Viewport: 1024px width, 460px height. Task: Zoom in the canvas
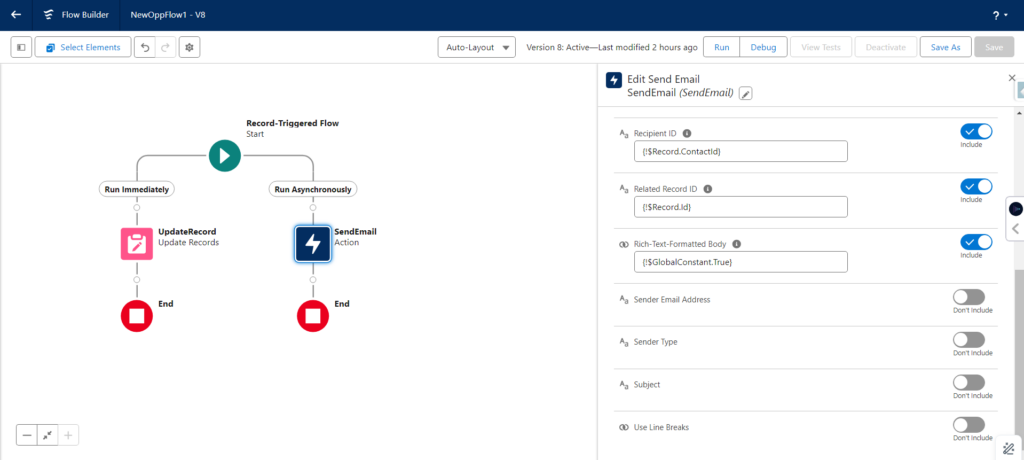pyautogui.click(x=69, y=435)
